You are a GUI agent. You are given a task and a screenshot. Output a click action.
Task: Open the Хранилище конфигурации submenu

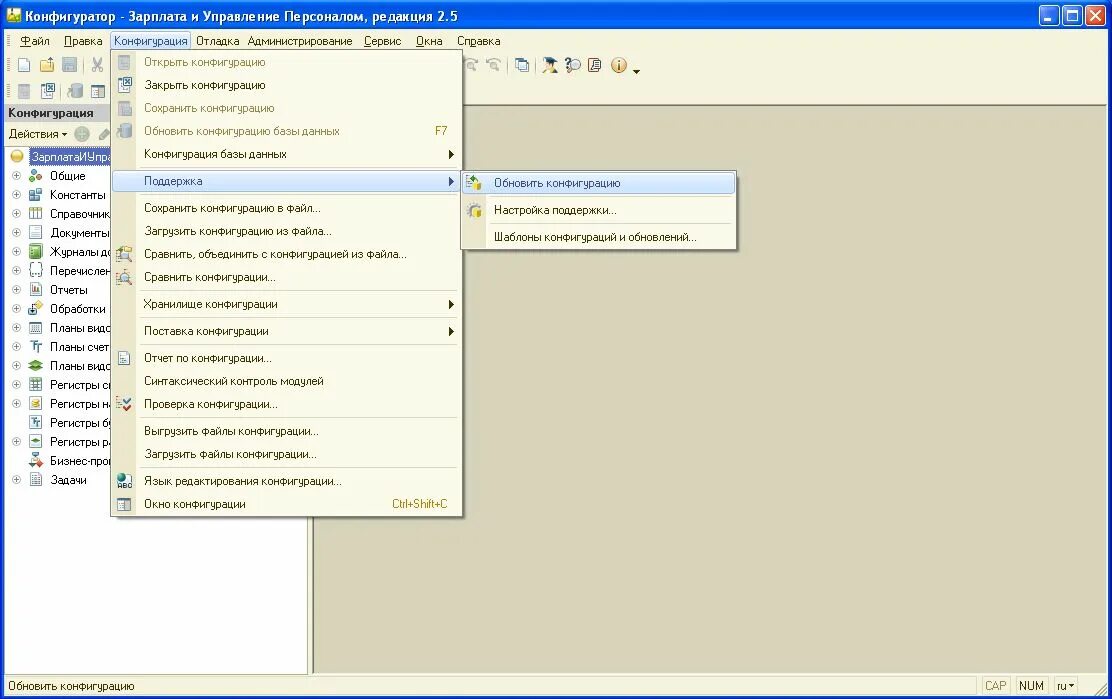pos(287,304)
